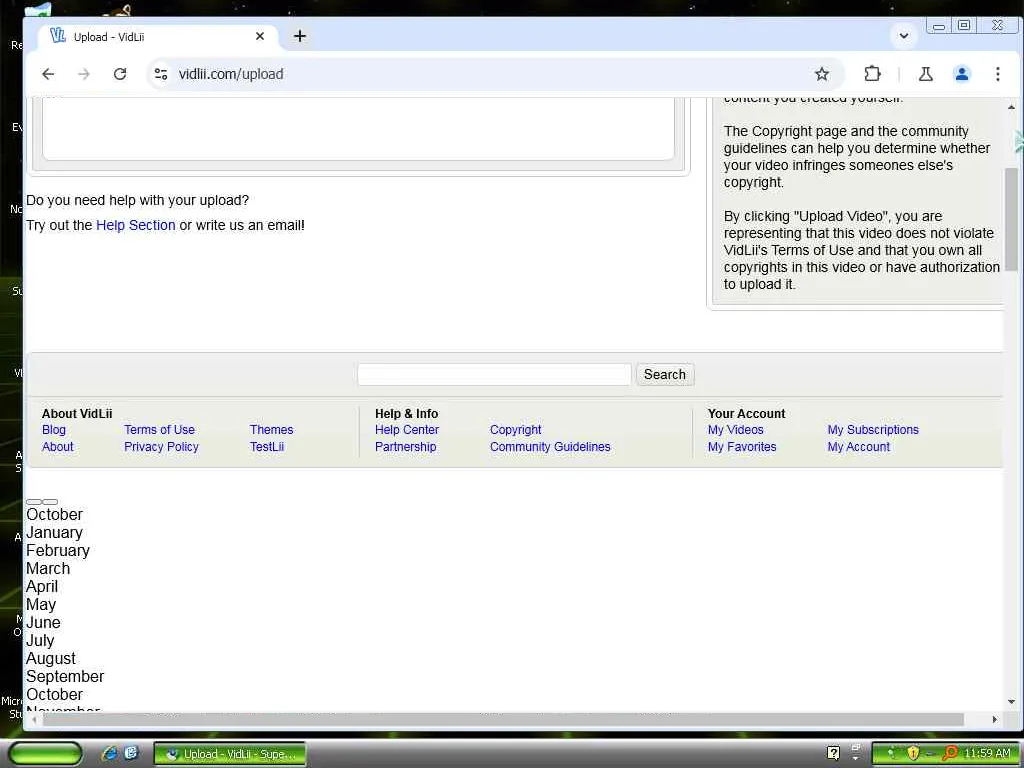Open the Chrome profile avatar
The width and height of the screenshot is (1024, 768).
coord(961,74)
